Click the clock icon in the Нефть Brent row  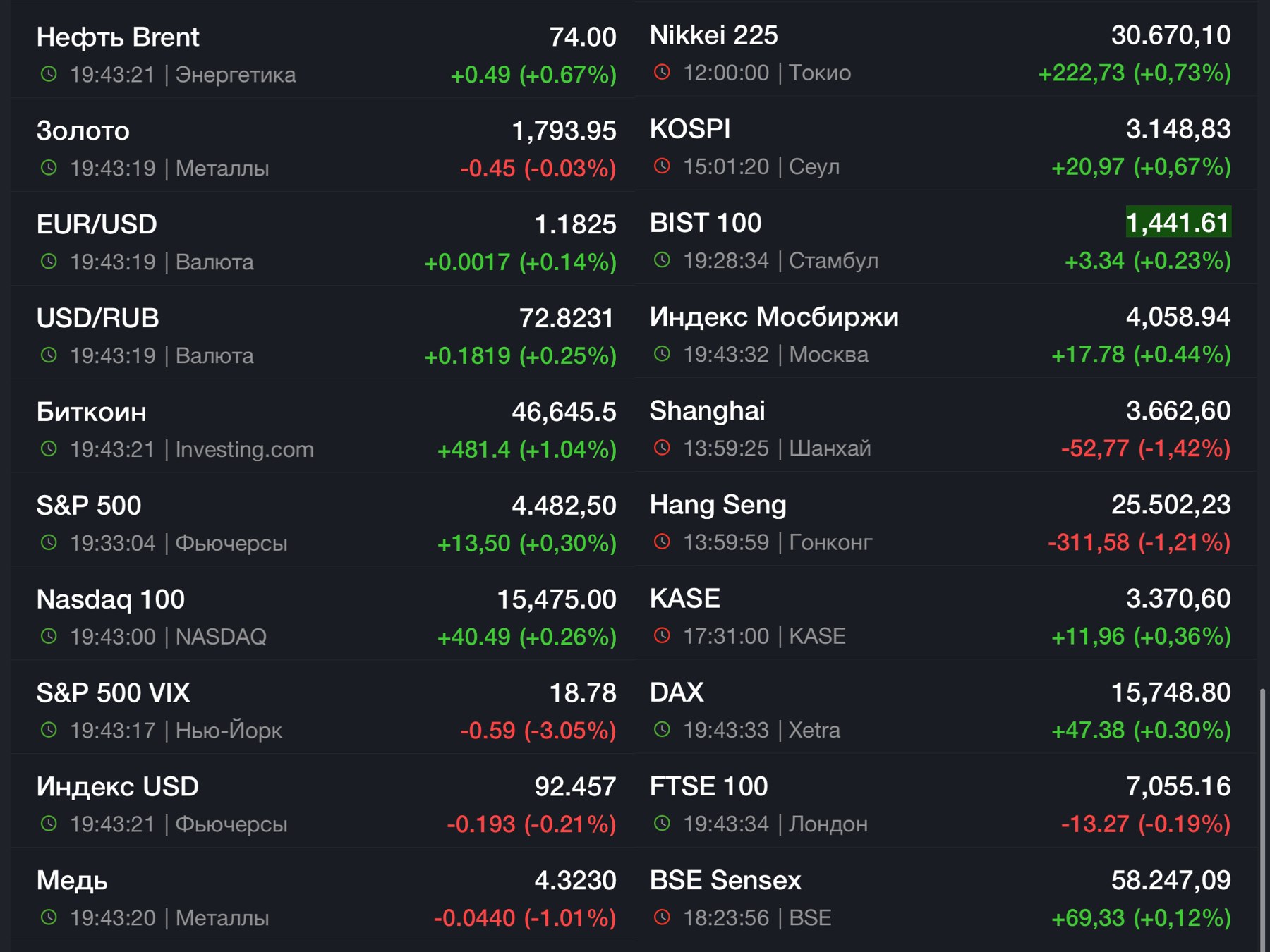[49, 74]
